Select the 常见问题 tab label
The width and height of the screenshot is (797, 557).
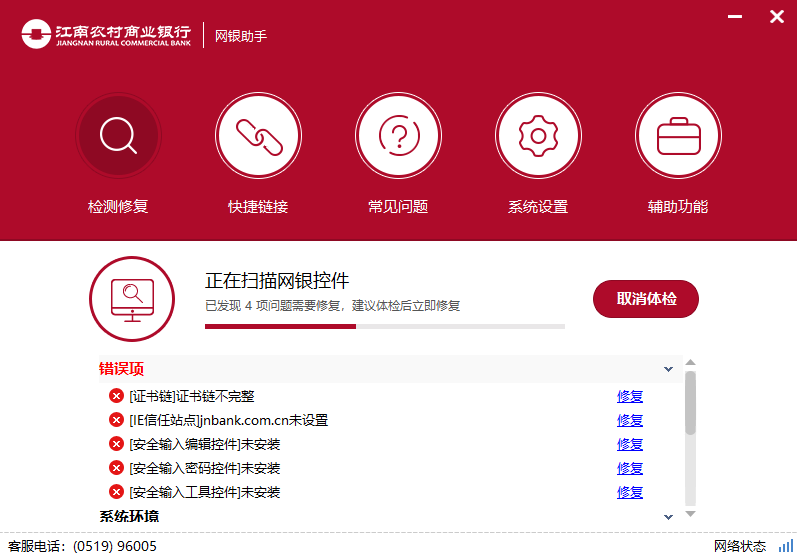(398, 206)
